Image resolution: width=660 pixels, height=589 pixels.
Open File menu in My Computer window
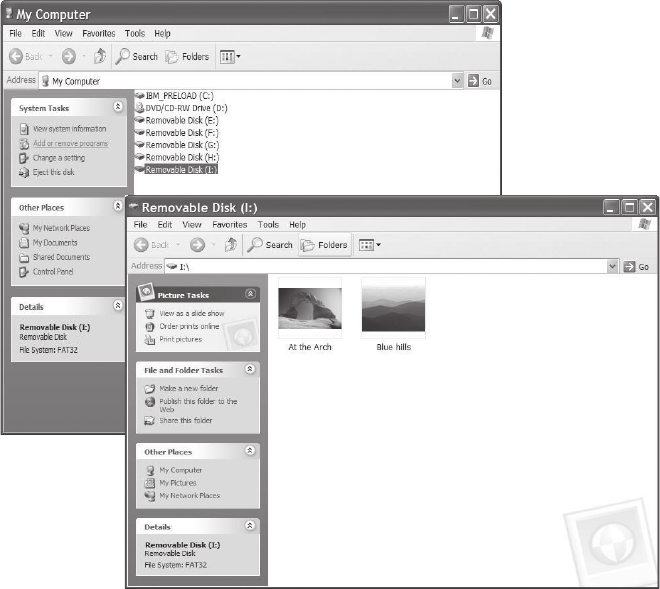[x=16, y=33]
